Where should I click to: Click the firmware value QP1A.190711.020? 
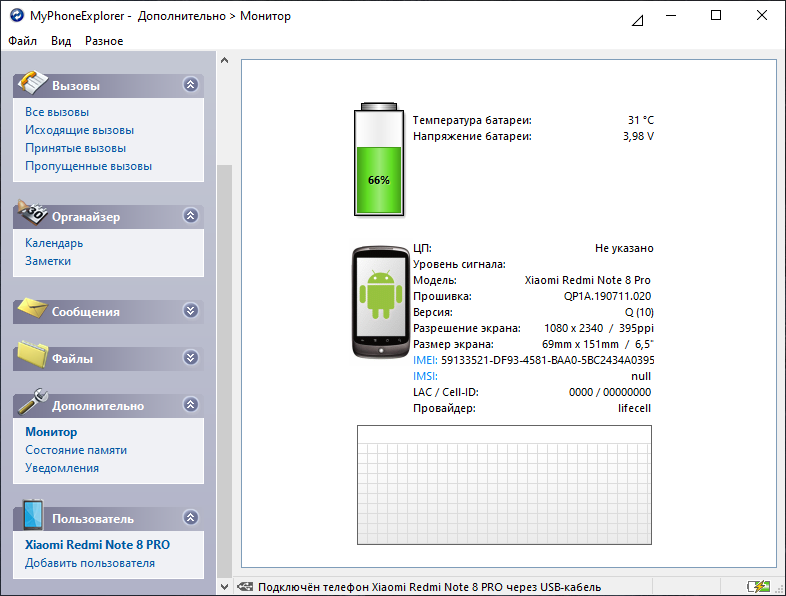coord(608,296)
